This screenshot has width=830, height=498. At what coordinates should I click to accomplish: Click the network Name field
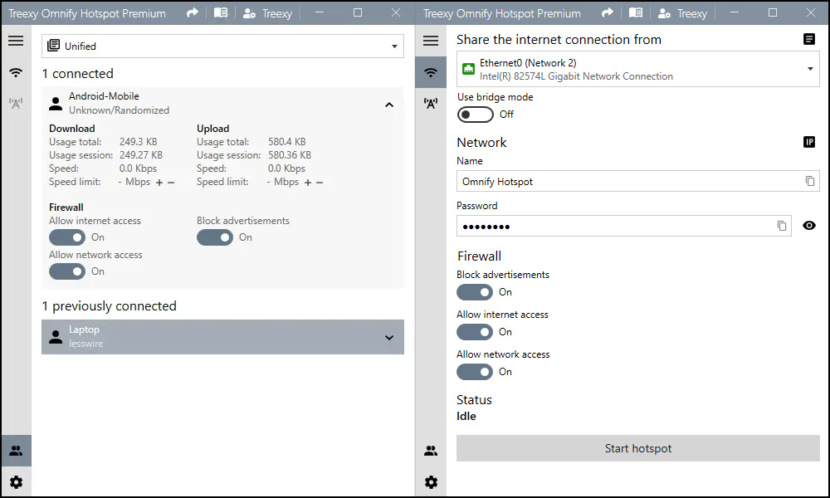638,181
